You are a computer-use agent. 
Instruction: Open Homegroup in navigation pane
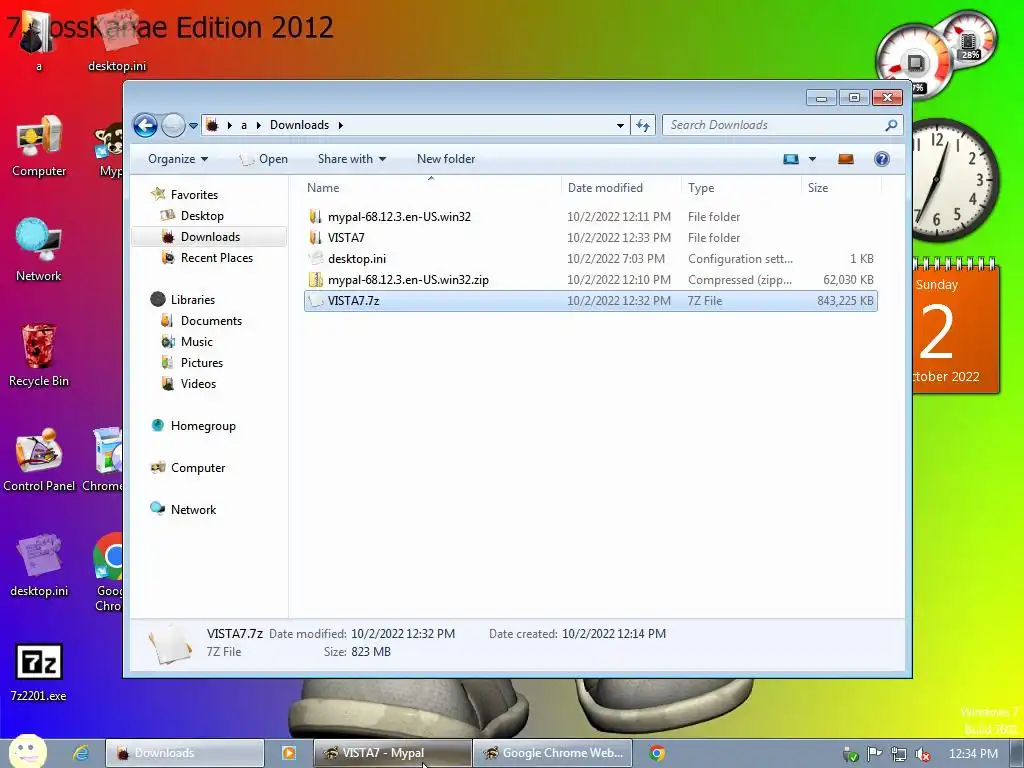coord(203,426)
